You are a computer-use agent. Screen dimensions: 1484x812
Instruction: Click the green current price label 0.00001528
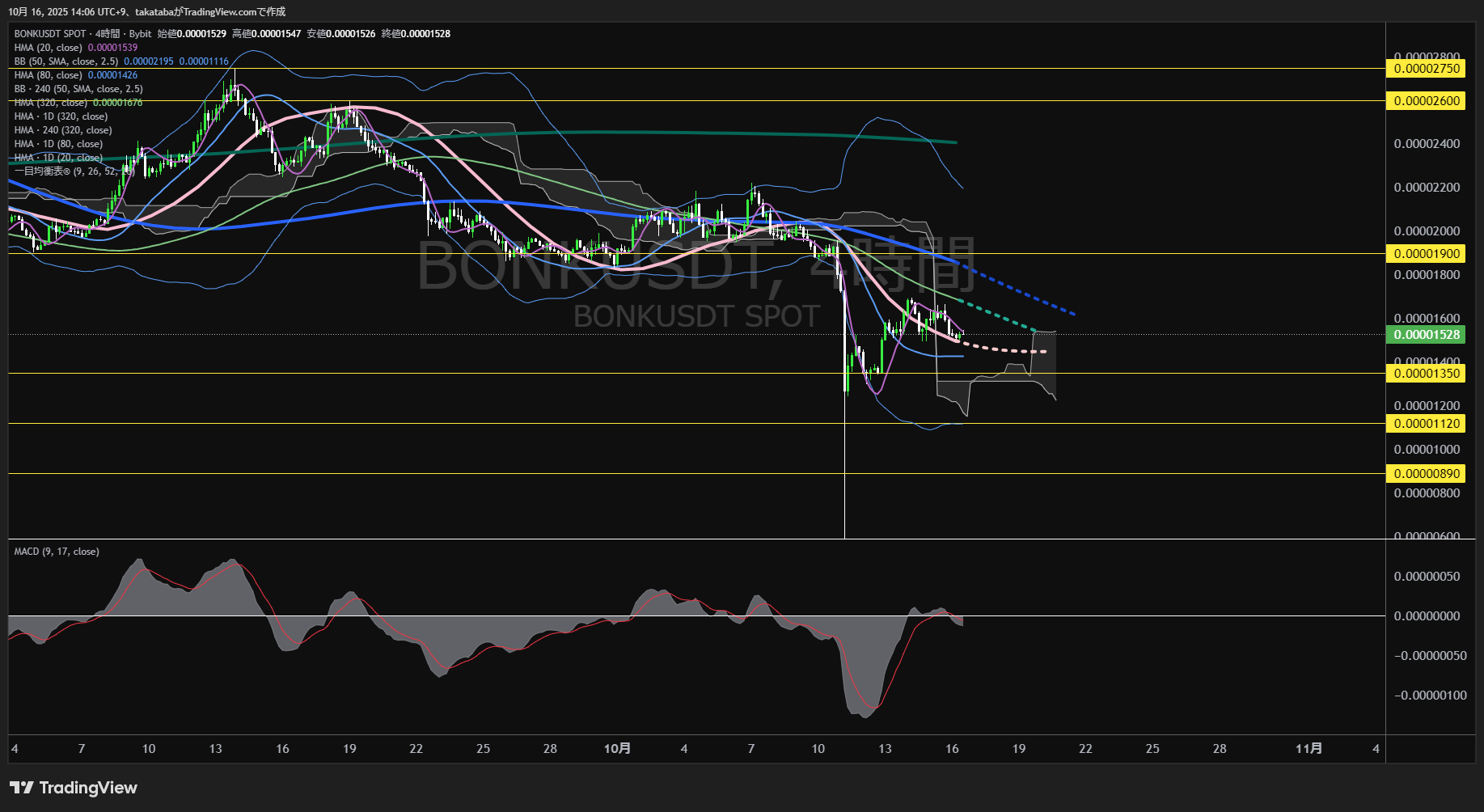click(1427, 335)
